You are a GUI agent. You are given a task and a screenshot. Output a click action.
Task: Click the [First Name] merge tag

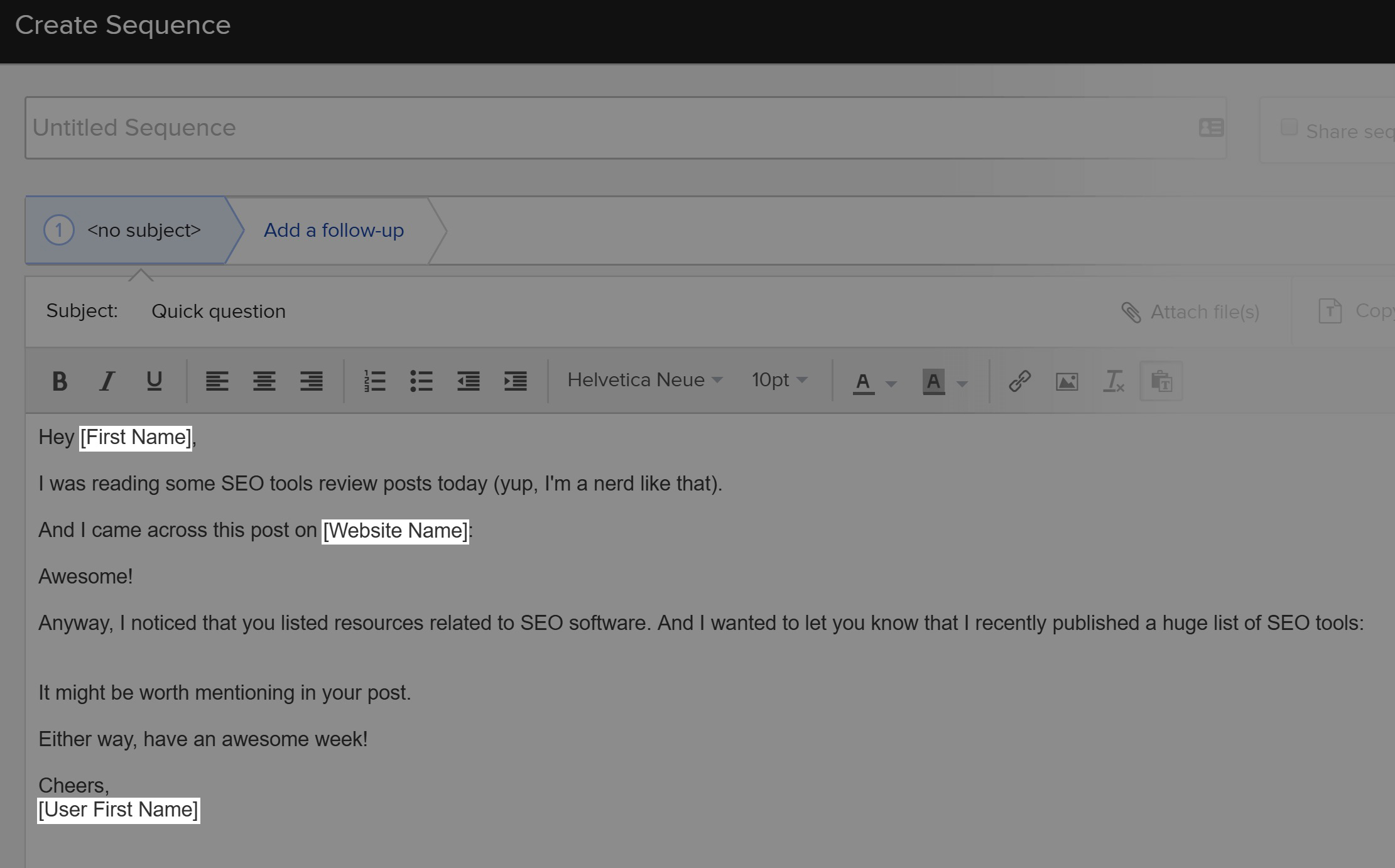pos(136,437)
